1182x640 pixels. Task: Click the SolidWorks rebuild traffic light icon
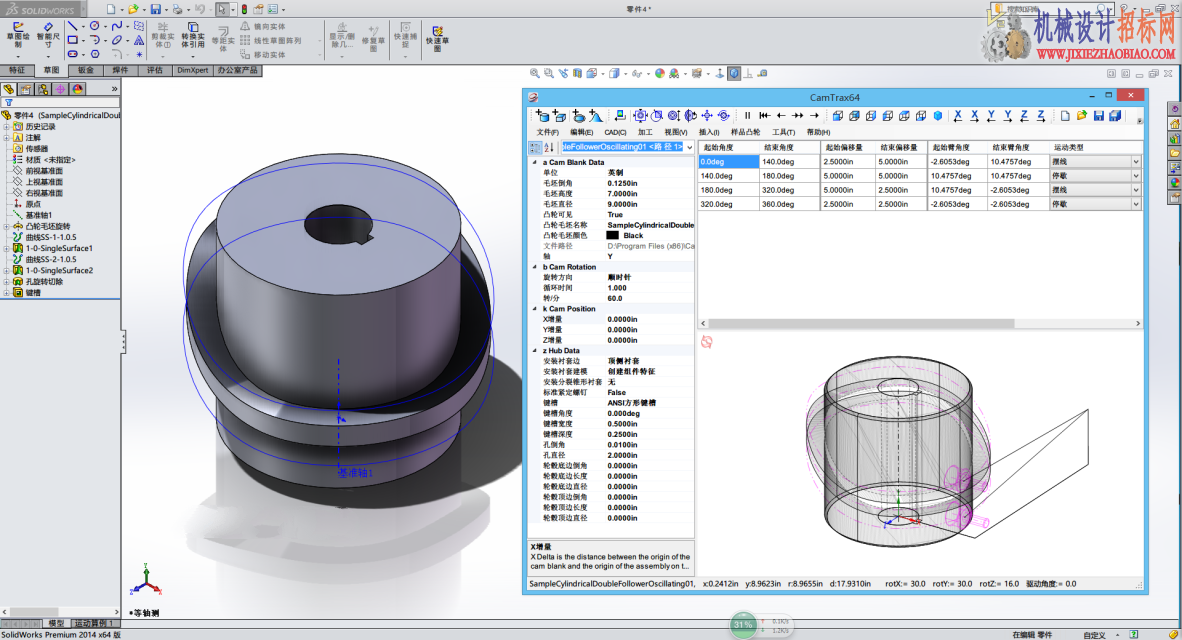pos(243,9)
